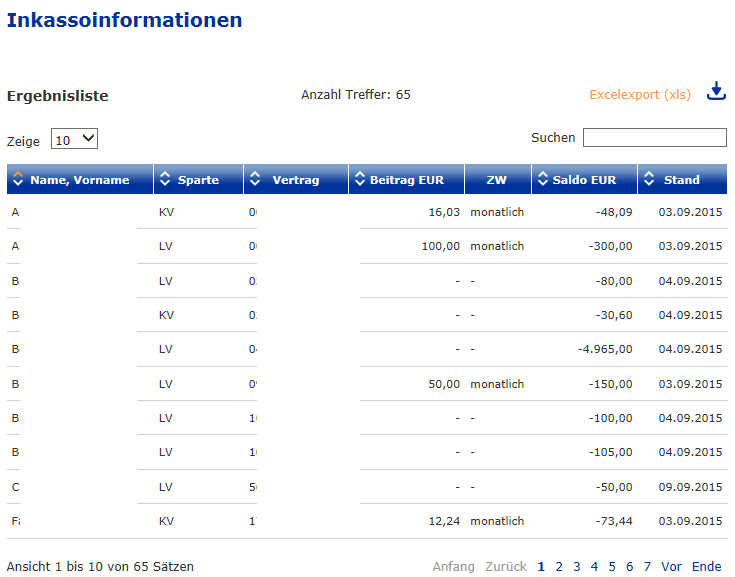Select page 6 in pagination
Image resolution: width=735 pixels, height=577 pixels.
point(630,567)
